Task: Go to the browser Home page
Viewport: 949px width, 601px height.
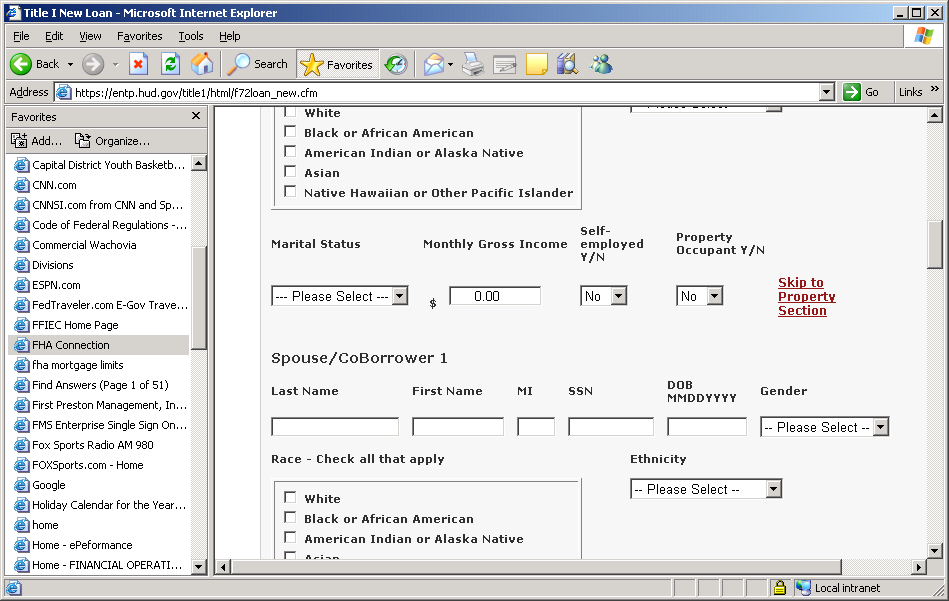Action: pyautogui.click(x=202, y=64)
